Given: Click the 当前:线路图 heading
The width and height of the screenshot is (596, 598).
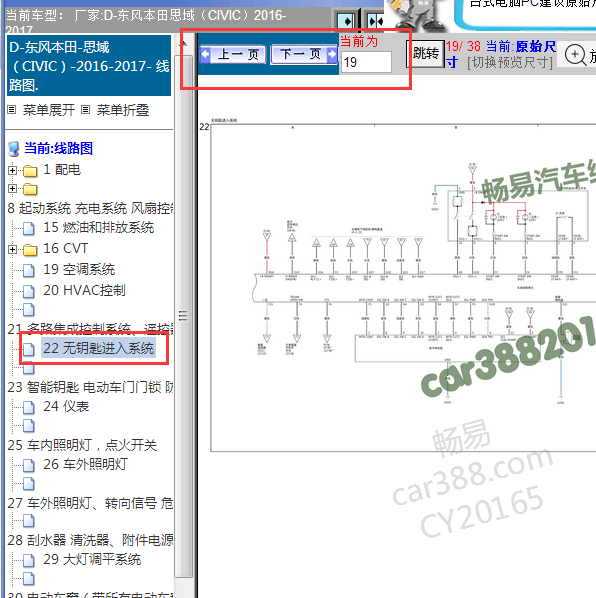Looking at the screenshot, I should click(58, 148).
